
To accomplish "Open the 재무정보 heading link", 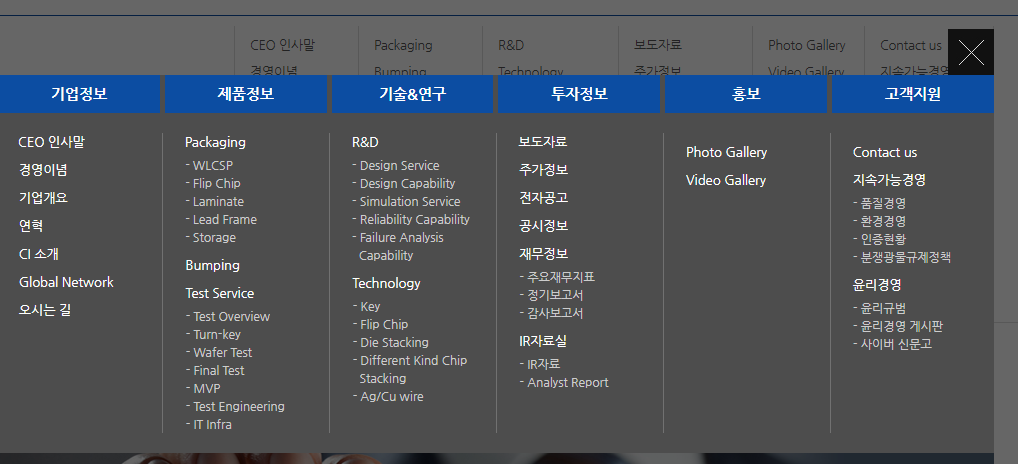I will click(543, 254).
